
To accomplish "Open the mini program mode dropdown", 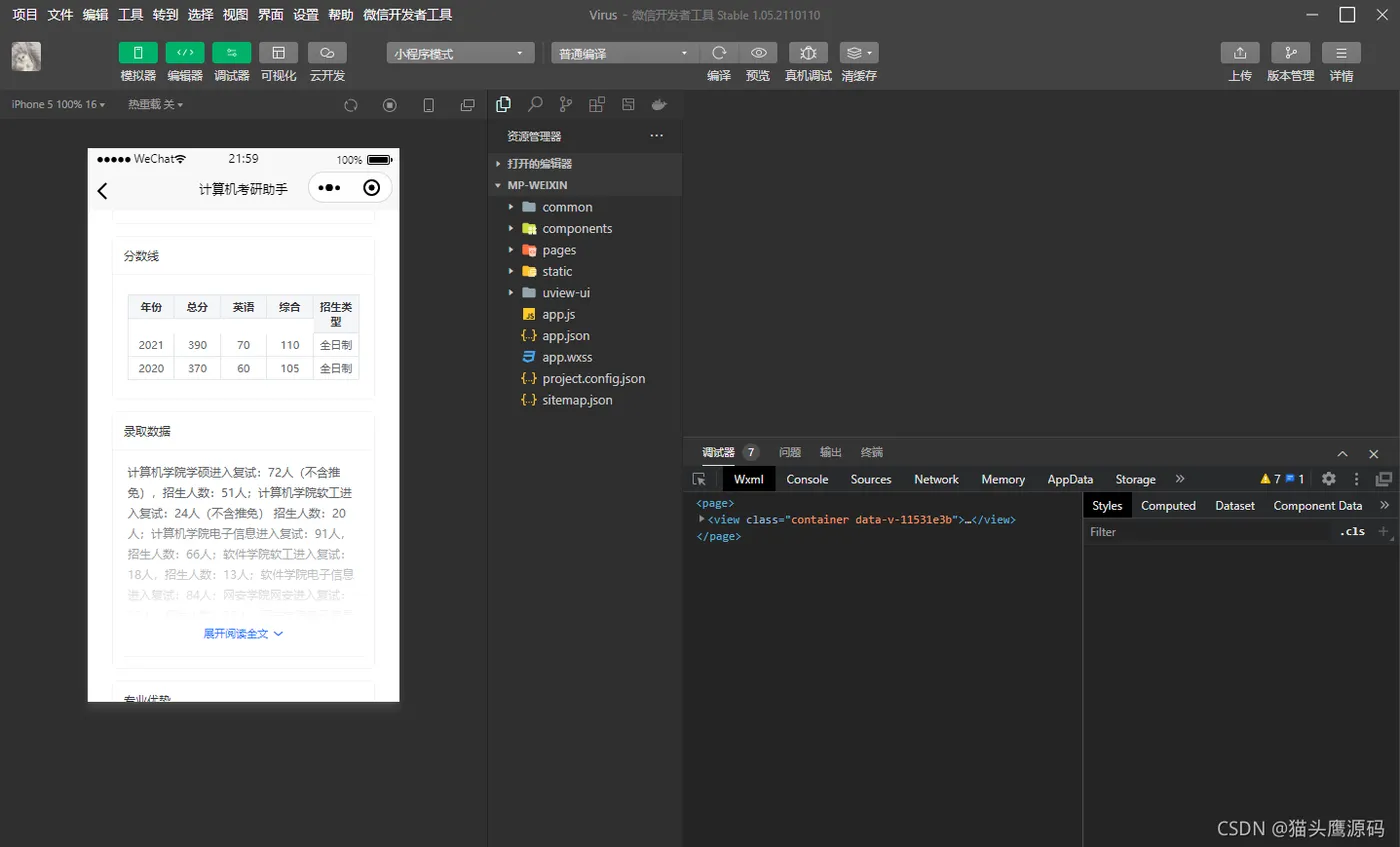I will (x=460, y=53).
